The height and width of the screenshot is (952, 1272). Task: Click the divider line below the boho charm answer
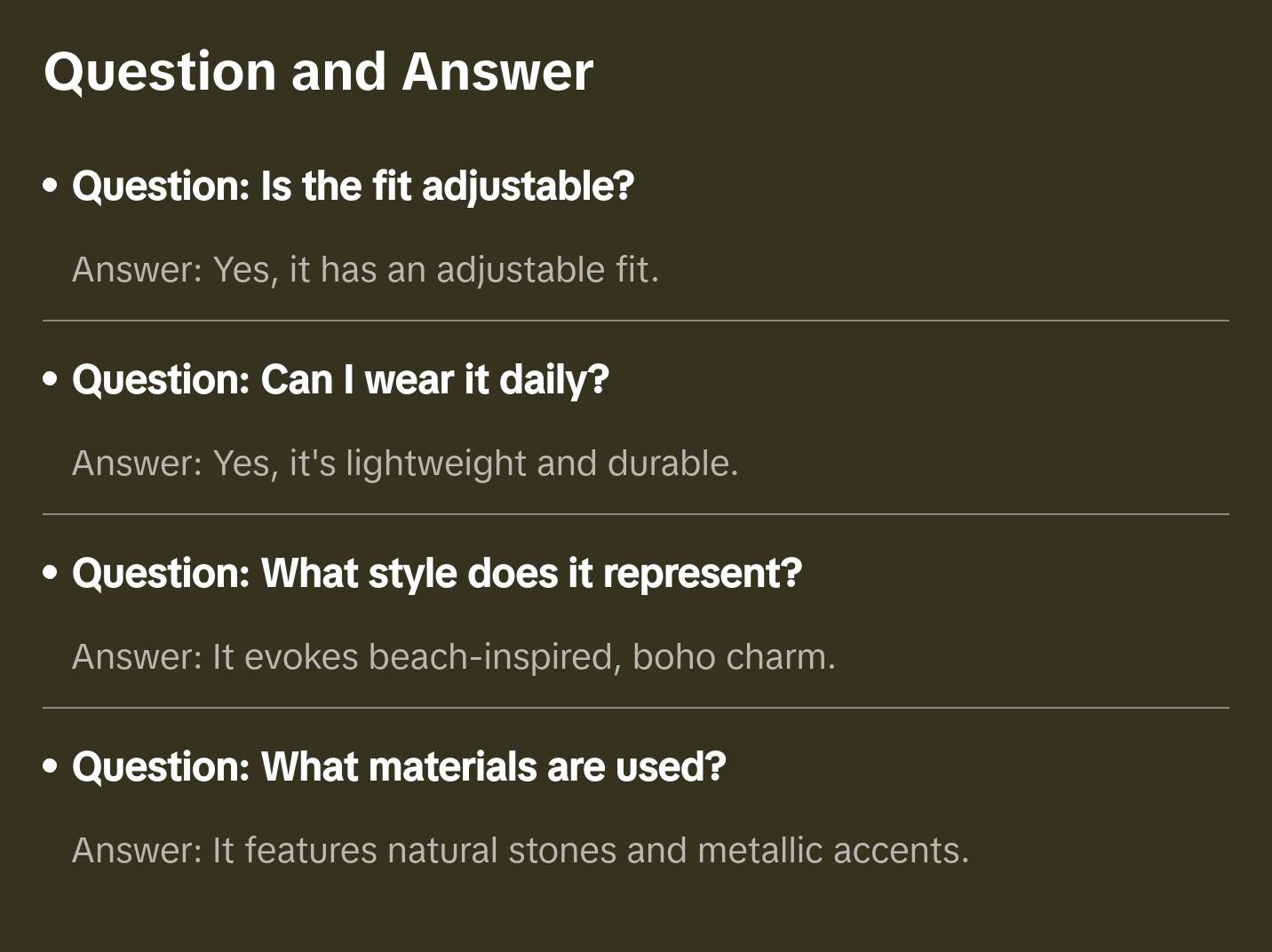pos(636,708)
